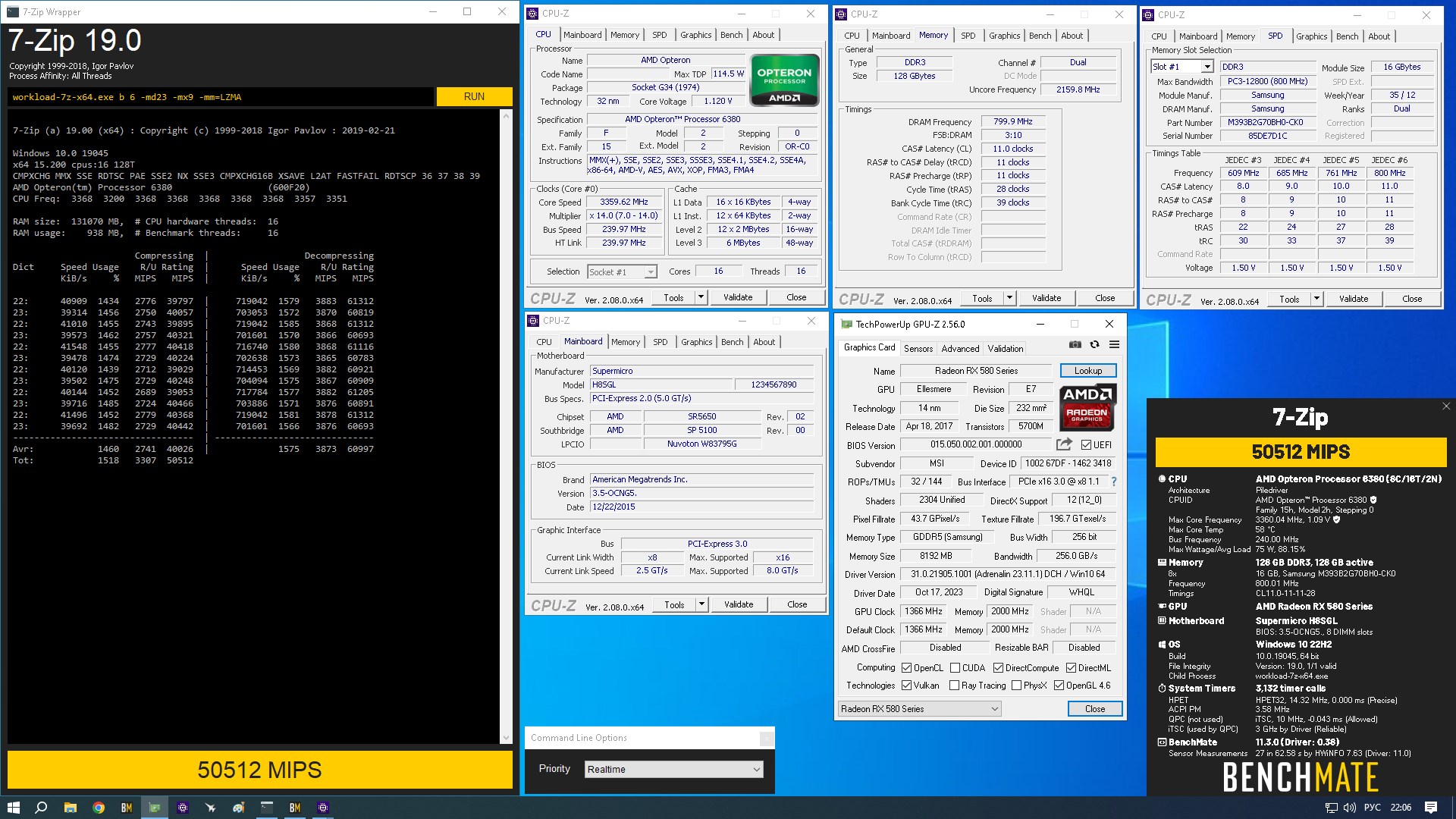Open the Slot #1 memory slot dropdown

click(1181, 67)
